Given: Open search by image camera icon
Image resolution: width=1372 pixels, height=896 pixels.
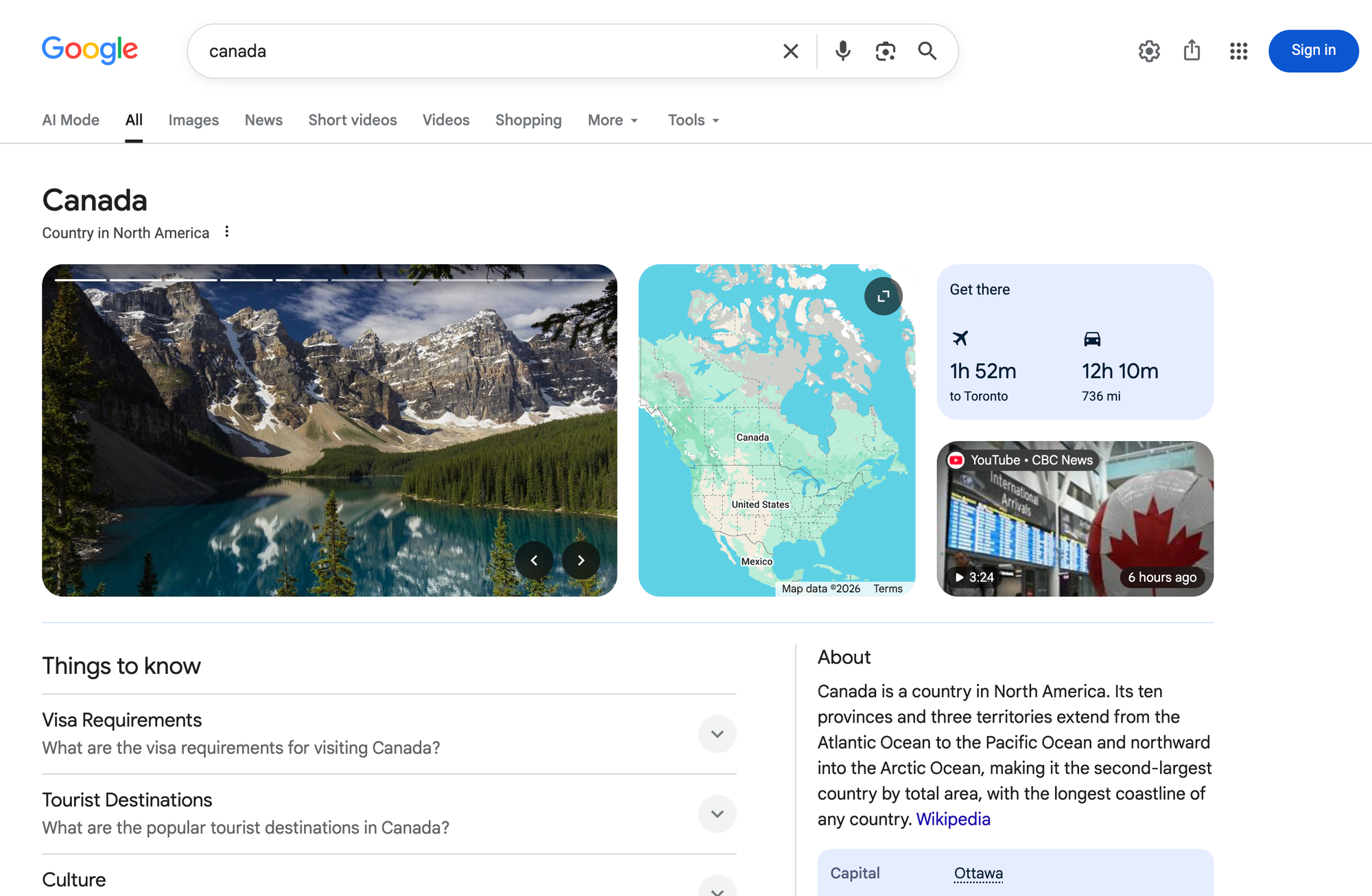Looking at the screenshot, I should (x=885, y=51).
